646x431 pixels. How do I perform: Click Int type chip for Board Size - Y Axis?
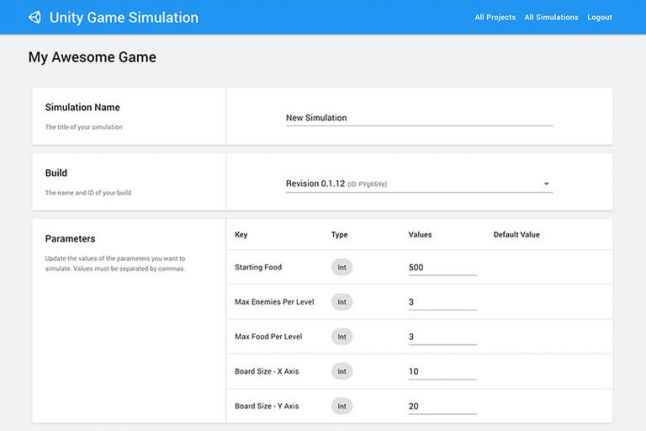click(x=342, y=406)
